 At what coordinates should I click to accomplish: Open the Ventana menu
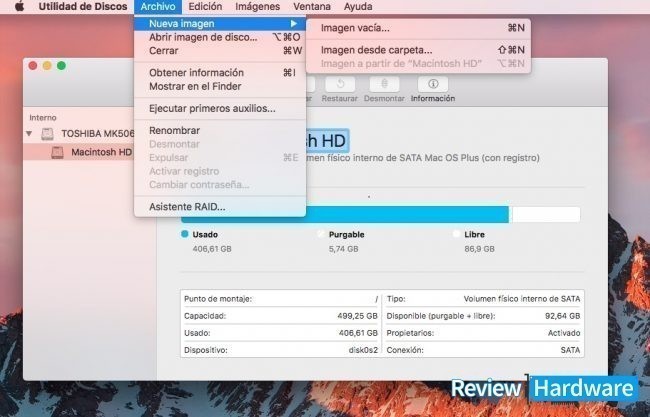312,6
